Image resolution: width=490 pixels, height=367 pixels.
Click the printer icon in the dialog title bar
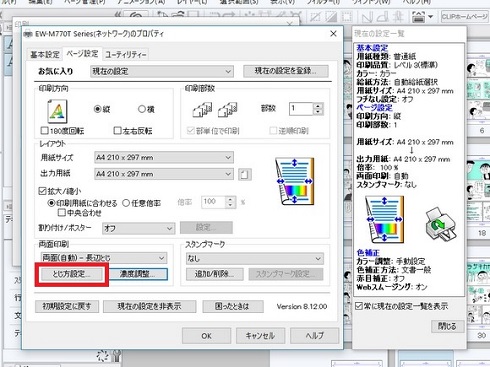(29, 34)
